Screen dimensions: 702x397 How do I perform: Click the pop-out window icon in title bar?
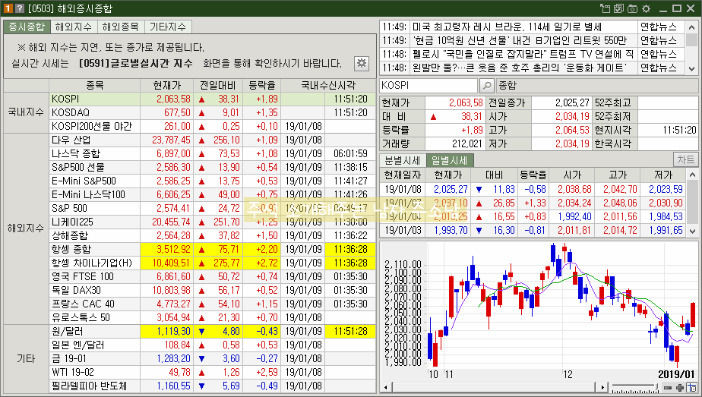[x=605, y=9]
